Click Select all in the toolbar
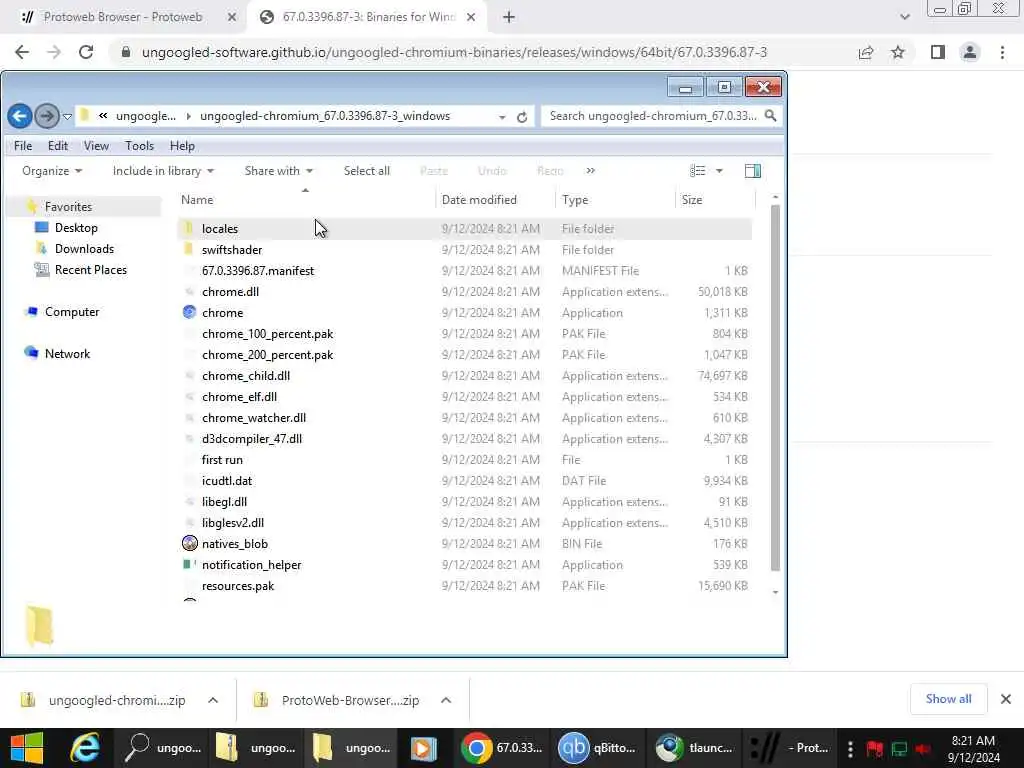 tap(366, 170)
